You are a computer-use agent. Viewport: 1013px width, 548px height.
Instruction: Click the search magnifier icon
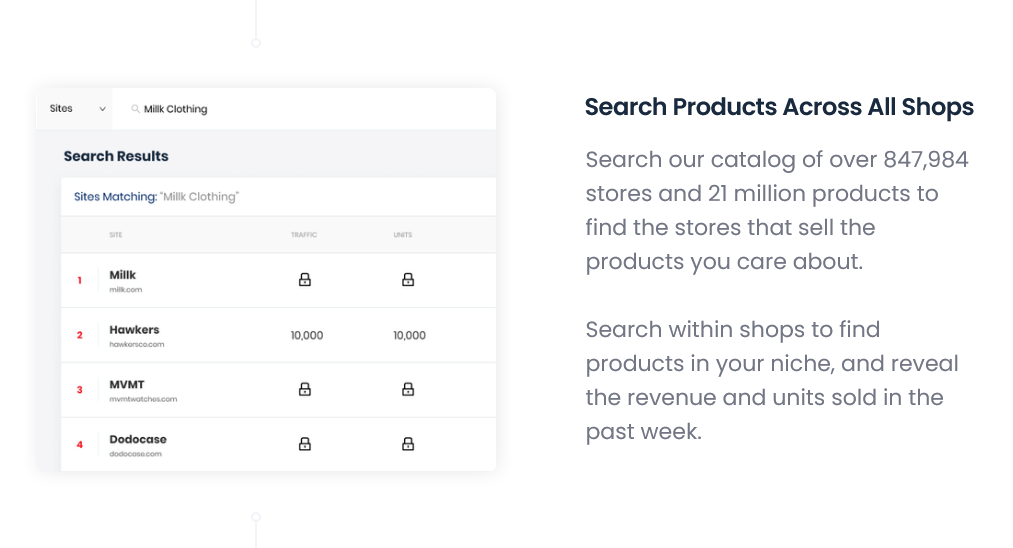click(135, 109)
